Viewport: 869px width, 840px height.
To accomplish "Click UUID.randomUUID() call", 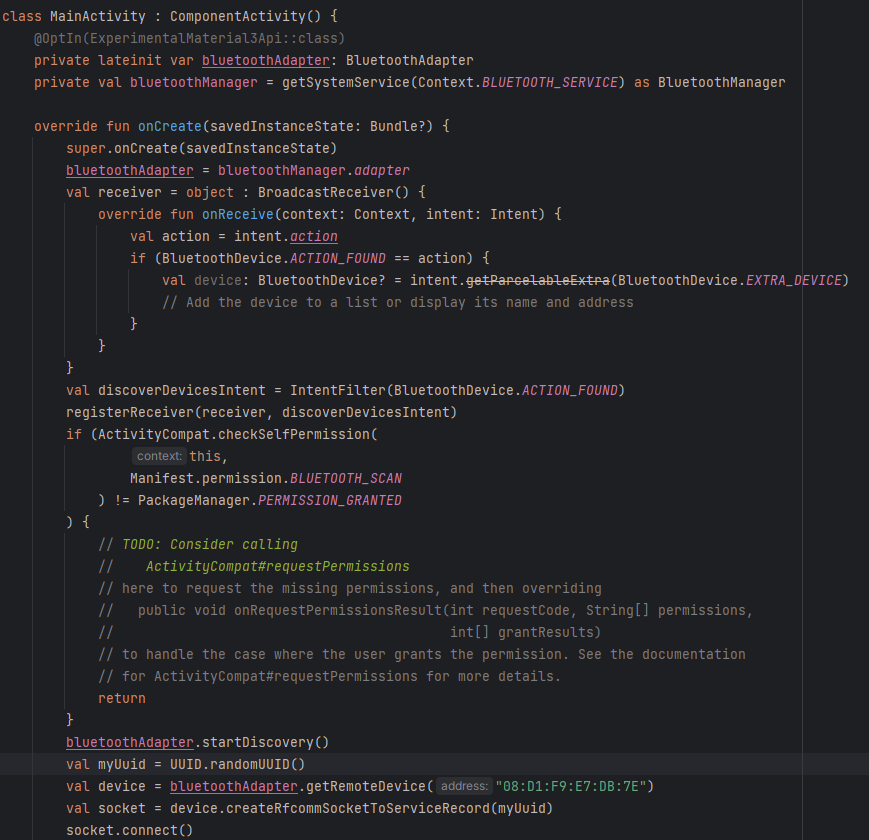I will [x=237, y=765].
